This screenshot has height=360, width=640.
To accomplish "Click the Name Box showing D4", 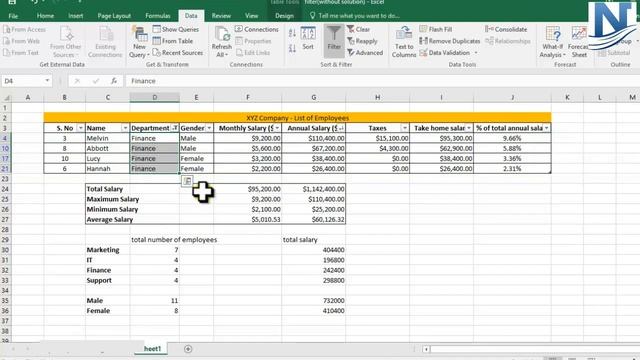I will point(22,81).
